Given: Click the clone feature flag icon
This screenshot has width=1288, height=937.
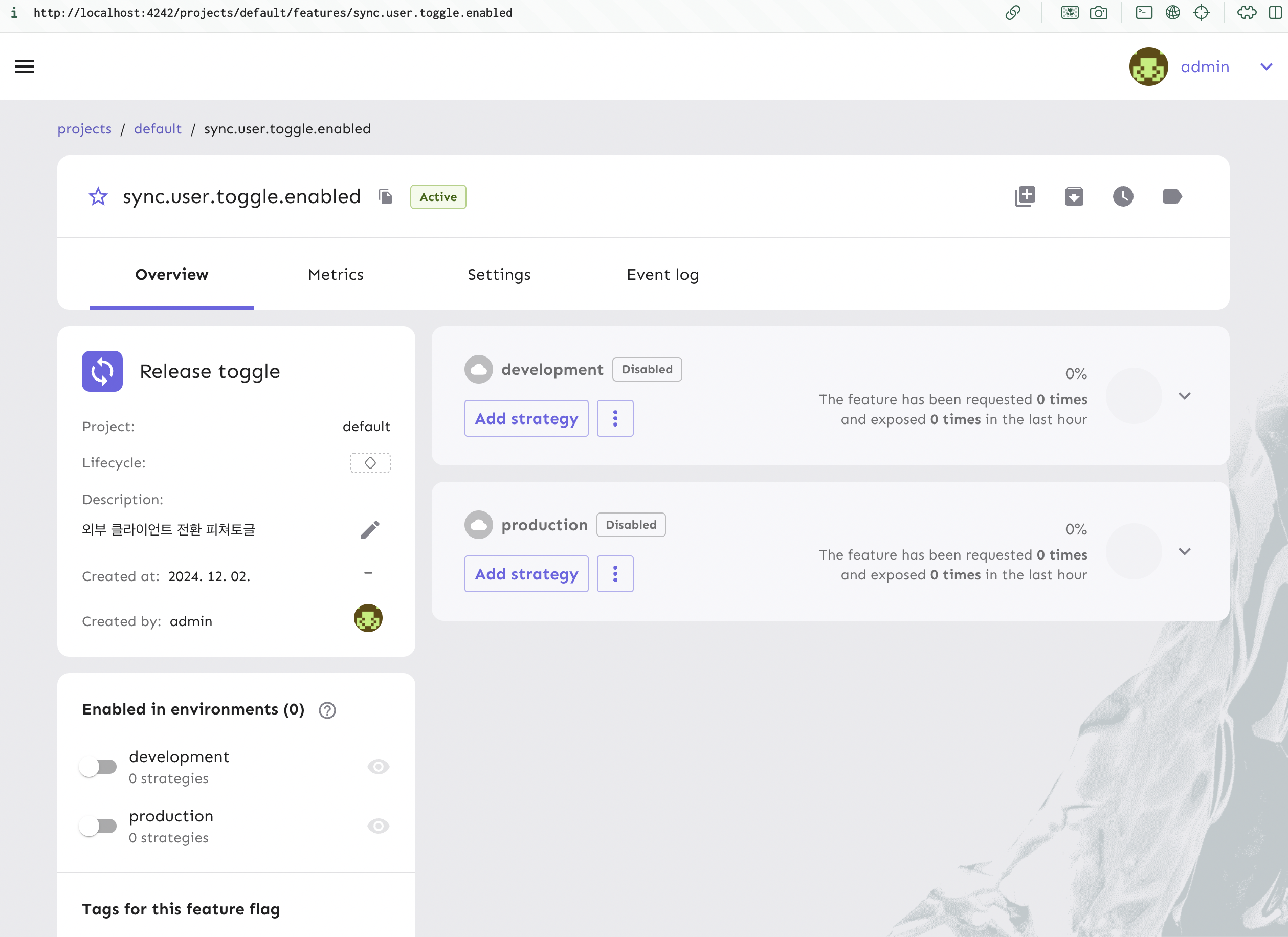Looking at the screenshot, I should (1025, 196).
